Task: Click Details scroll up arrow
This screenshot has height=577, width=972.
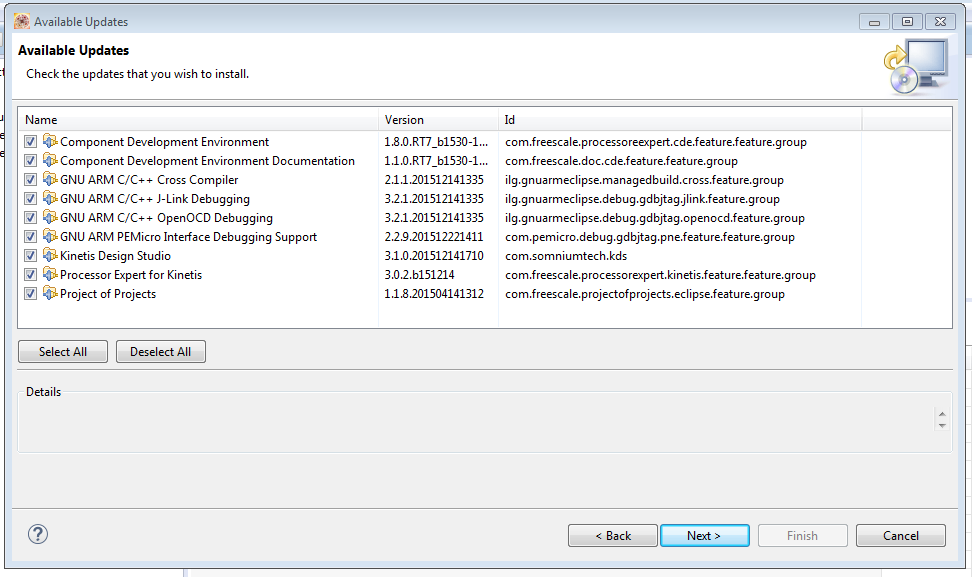Action: [942, 414]
